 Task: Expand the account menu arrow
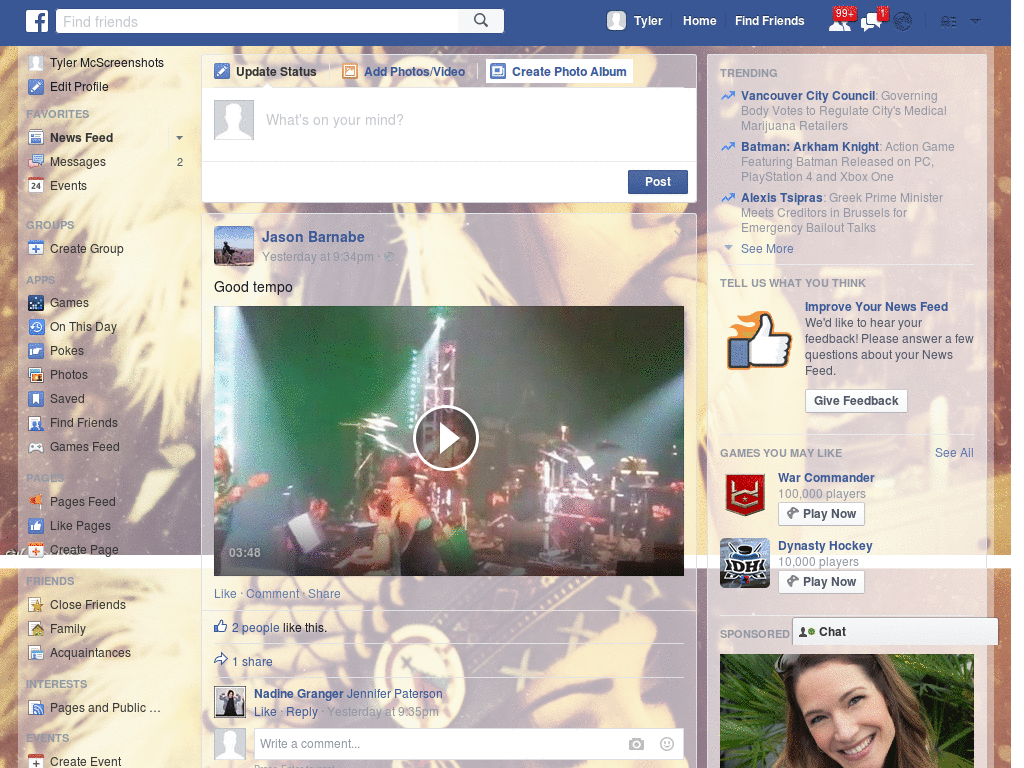point(976,21)
